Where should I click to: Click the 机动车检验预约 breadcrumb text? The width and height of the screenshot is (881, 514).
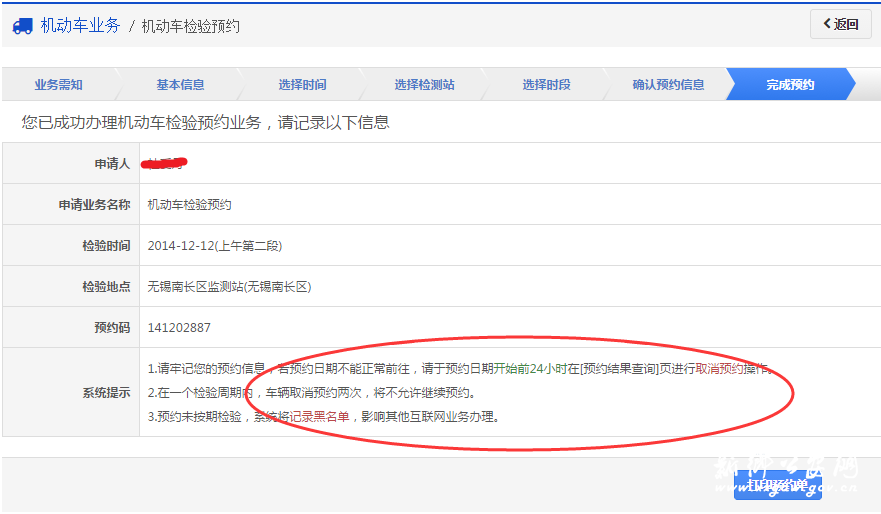coord(190,26)
